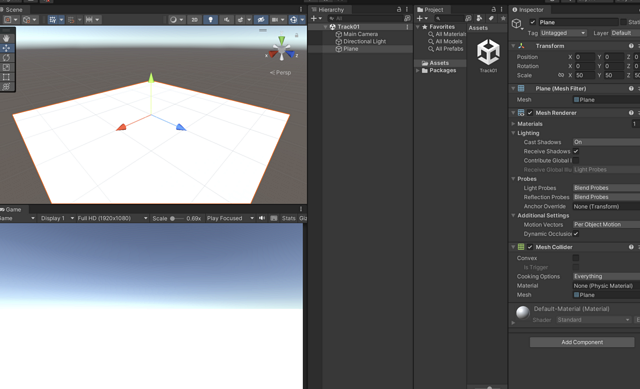Click the scene orientation gizmo
640x389 pixels.
(282, 49)
